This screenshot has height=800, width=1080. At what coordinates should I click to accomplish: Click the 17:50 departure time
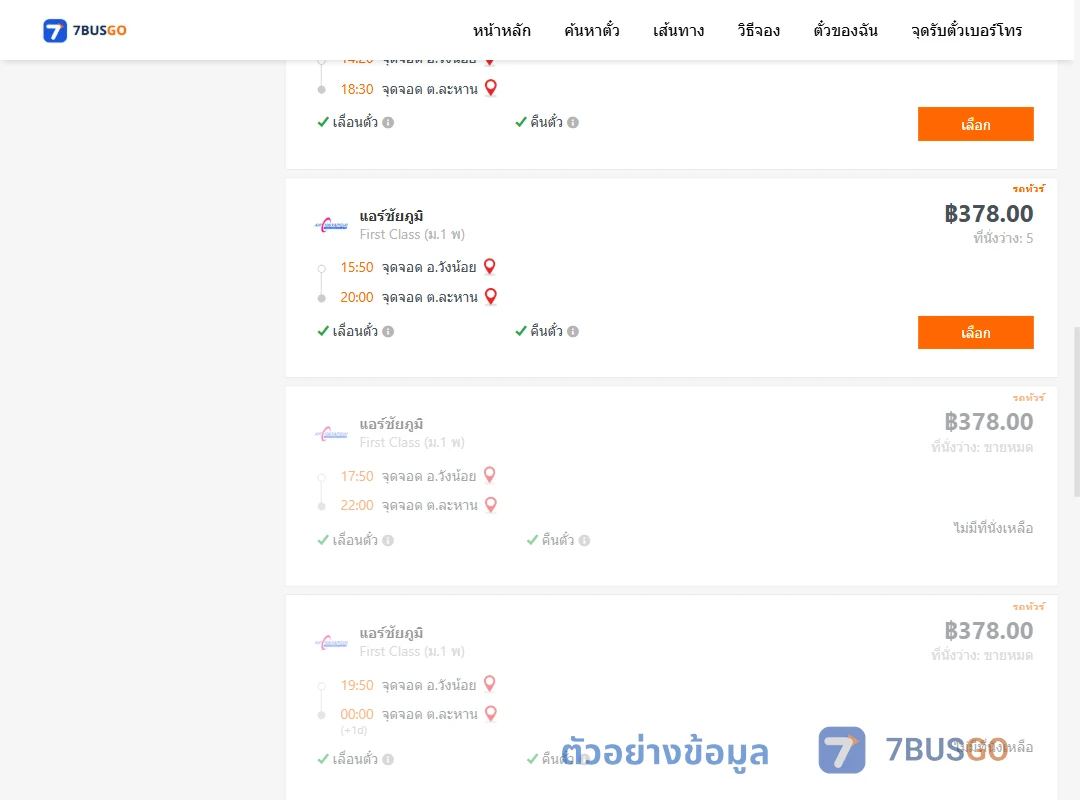(x=357, y=476)
